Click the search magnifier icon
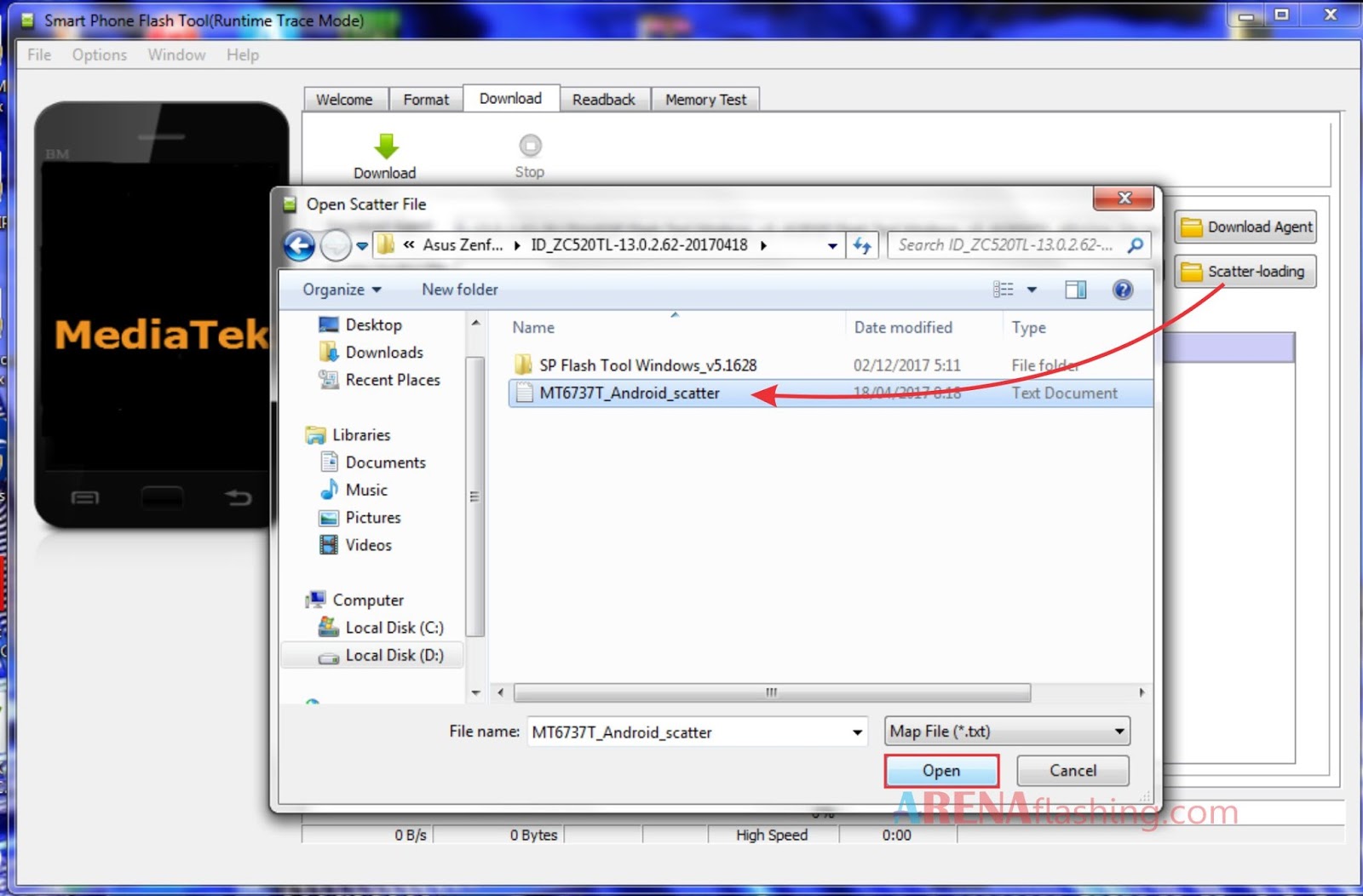This screenshot has height=896, width=1363. point(1135,245)
